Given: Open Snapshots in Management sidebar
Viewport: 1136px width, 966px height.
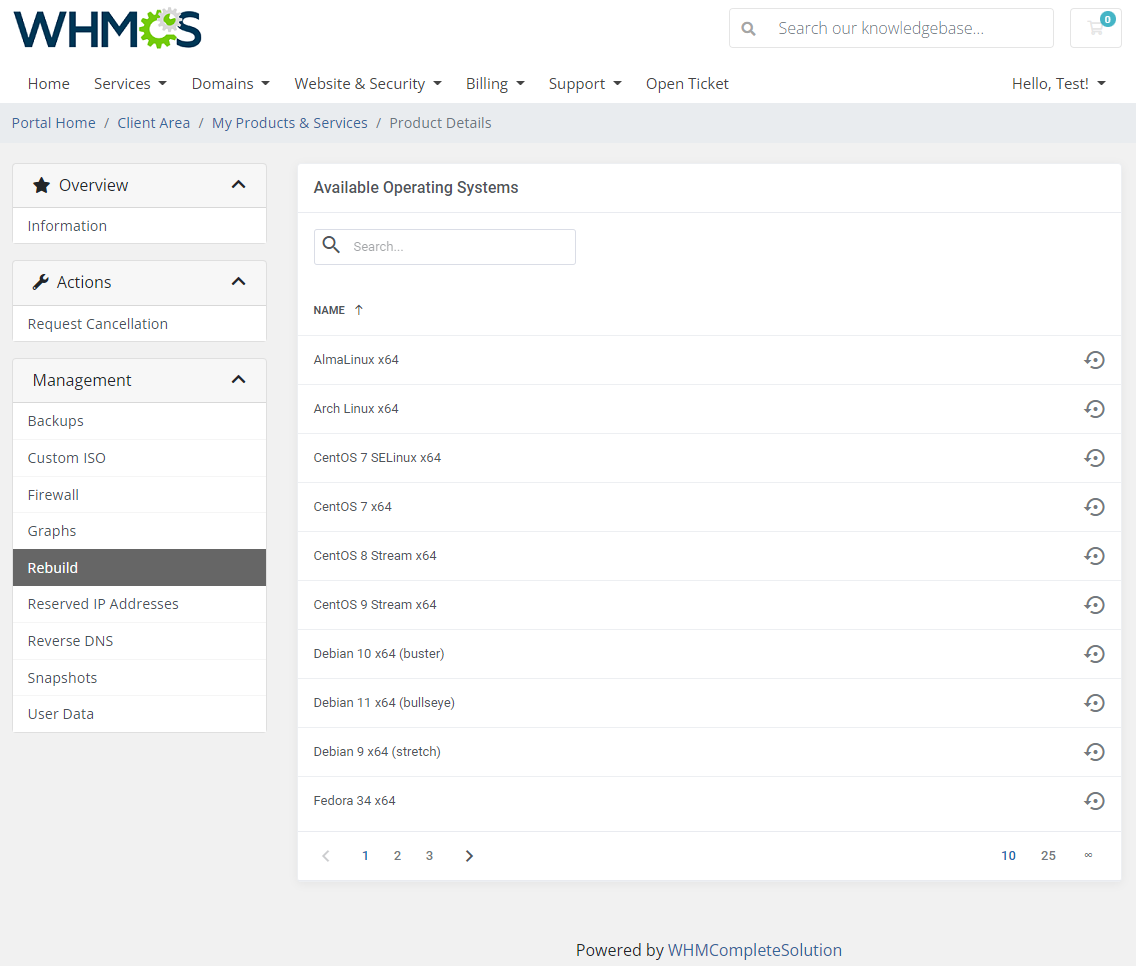Looking at the screenshot, I should pyautogui.click(x=139, y=678).
